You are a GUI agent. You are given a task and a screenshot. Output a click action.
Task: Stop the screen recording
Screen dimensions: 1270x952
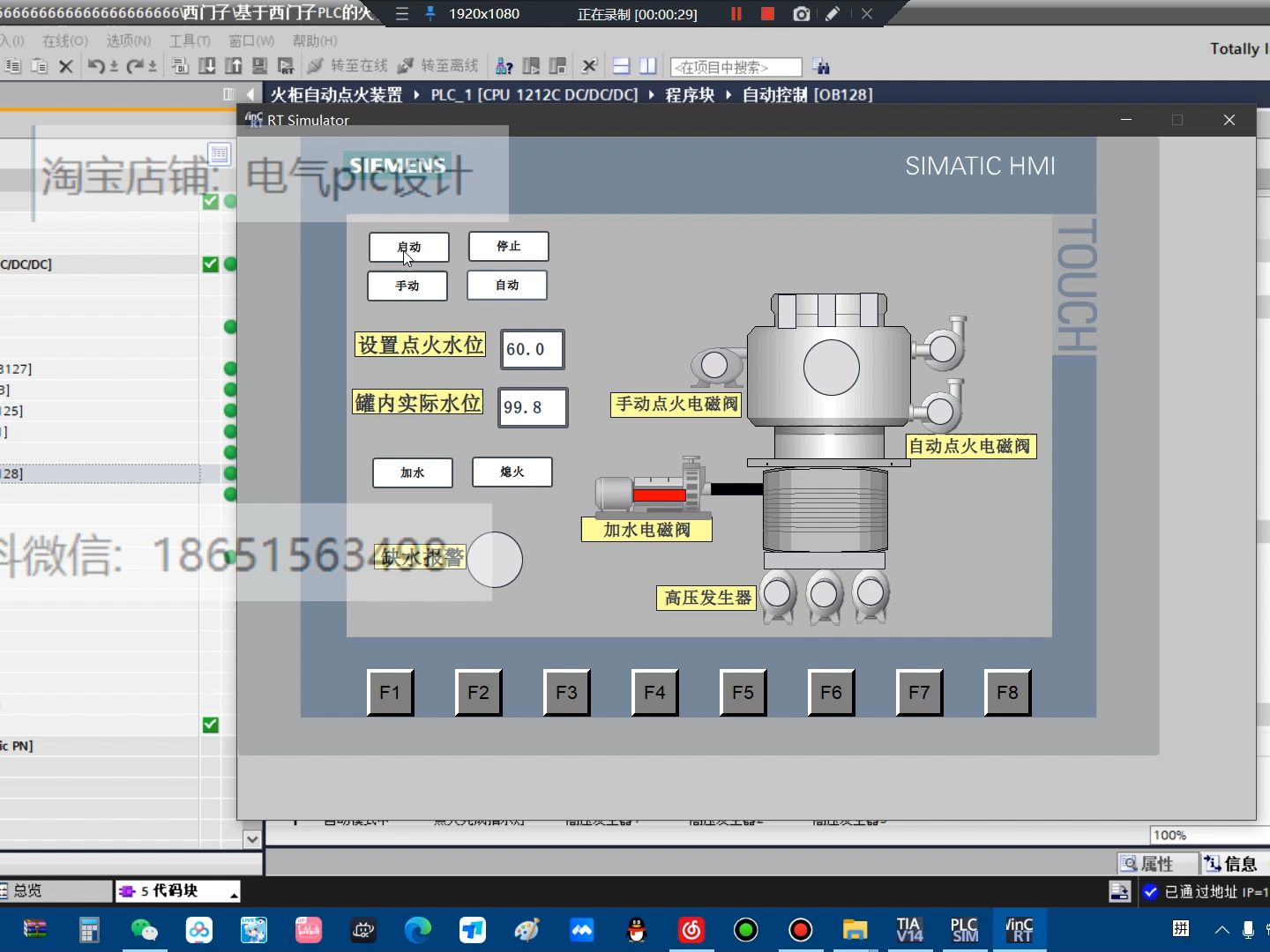(x=767, y=14)
